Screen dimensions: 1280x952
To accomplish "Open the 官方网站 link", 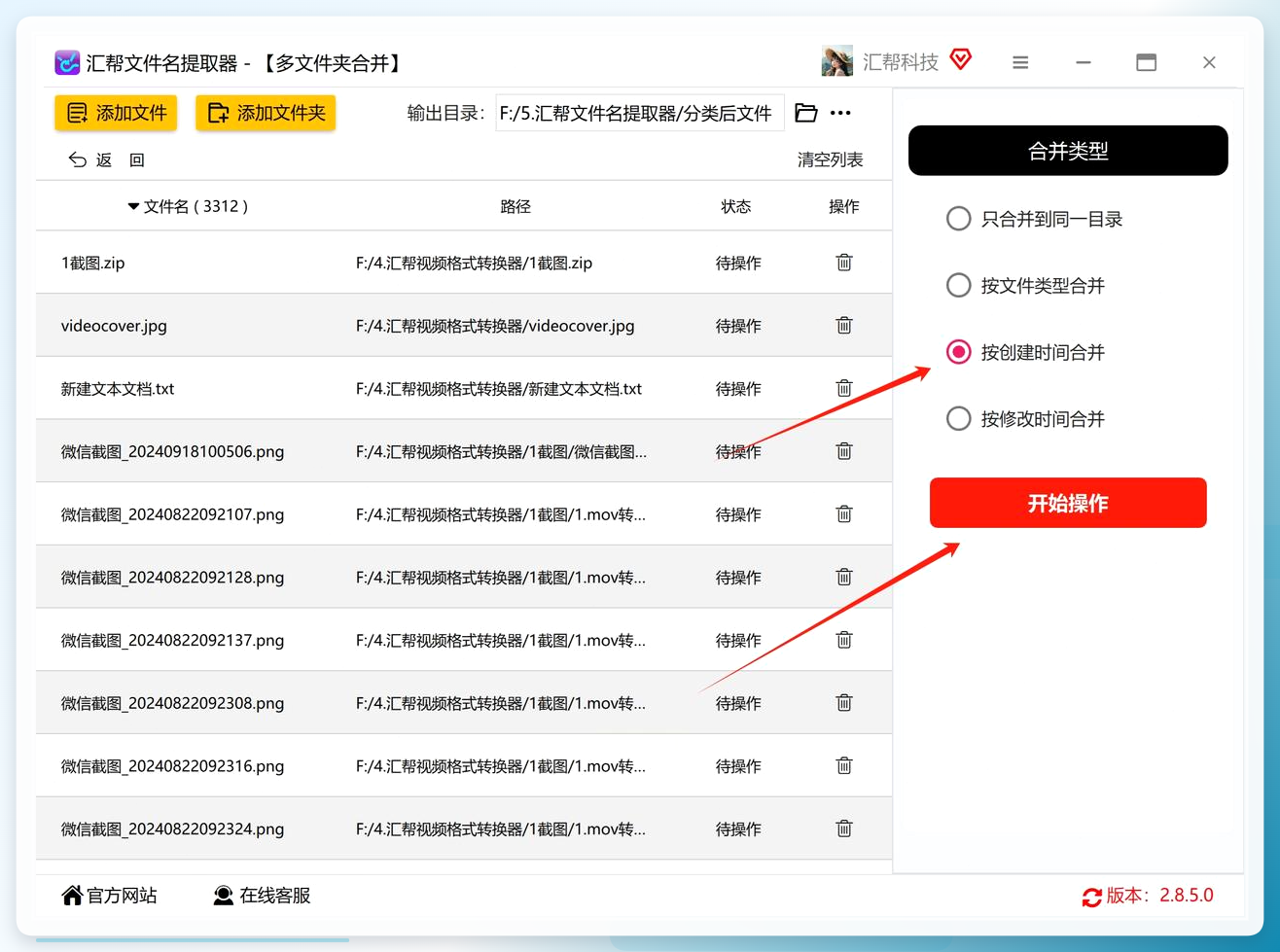I will [x=109, y=896].
